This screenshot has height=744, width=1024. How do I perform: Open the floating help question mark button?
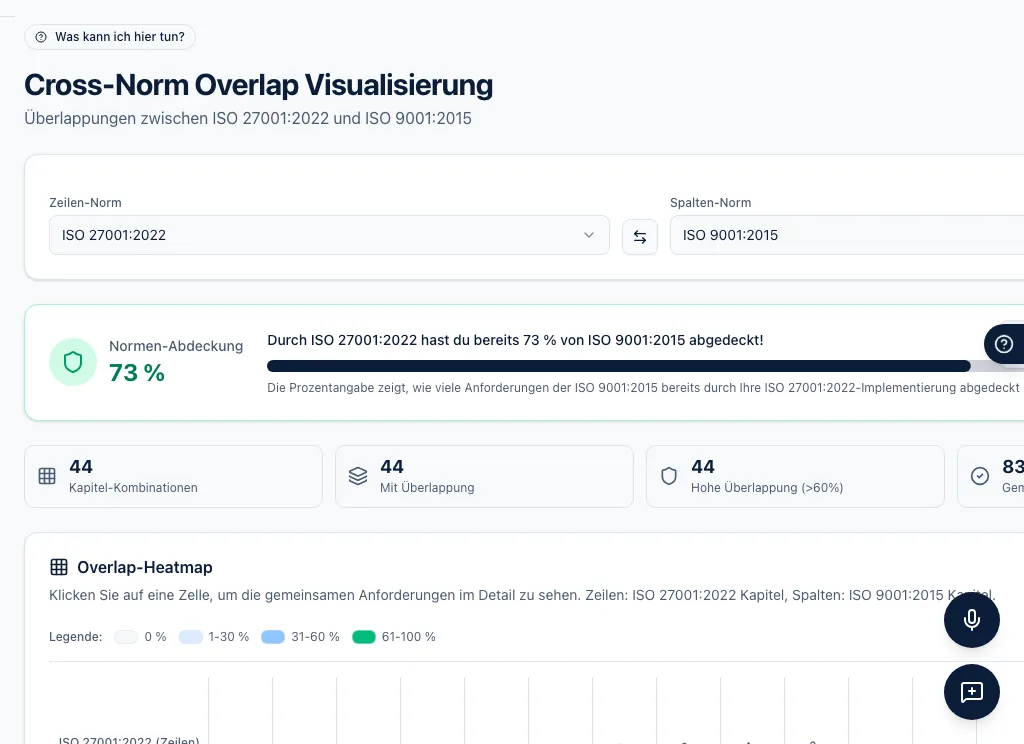pyautogui.click(x=1004, y=344)
